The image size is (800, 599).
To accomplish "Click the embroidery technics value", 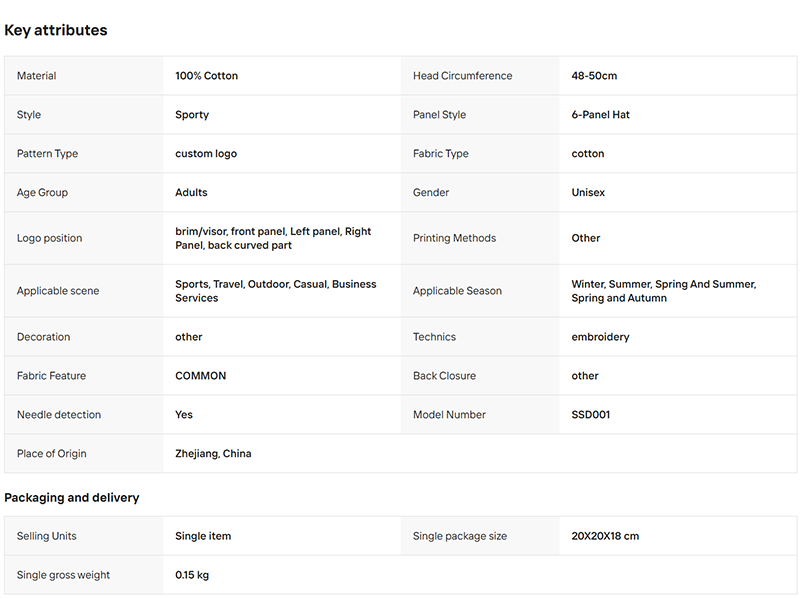I will 600,337.
